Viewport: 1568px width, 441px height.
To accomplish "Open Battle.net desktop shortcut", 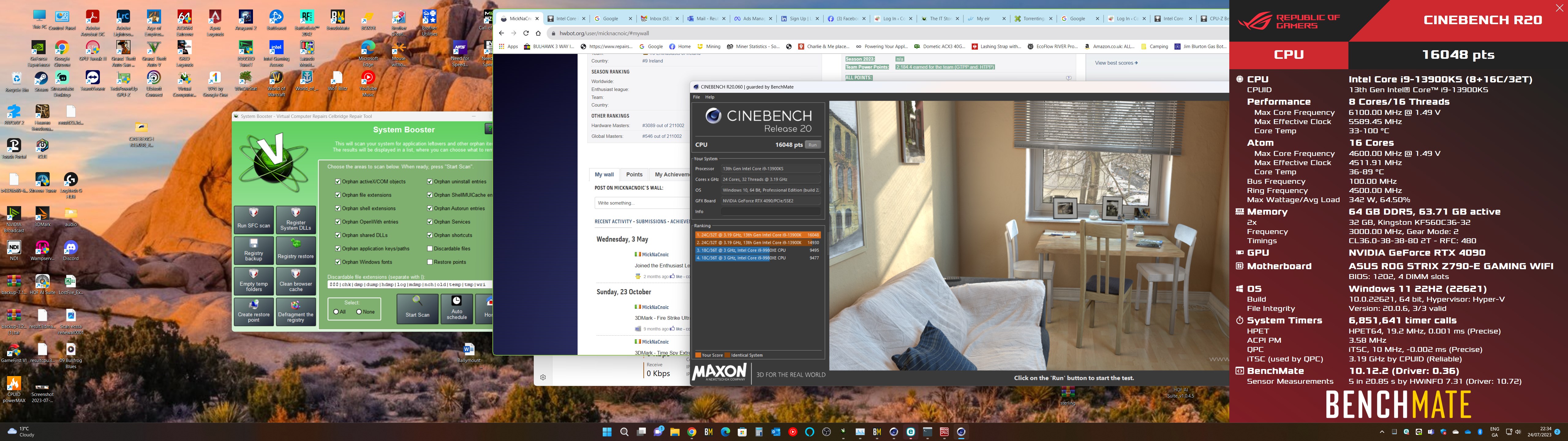I will tap(276, 20).
